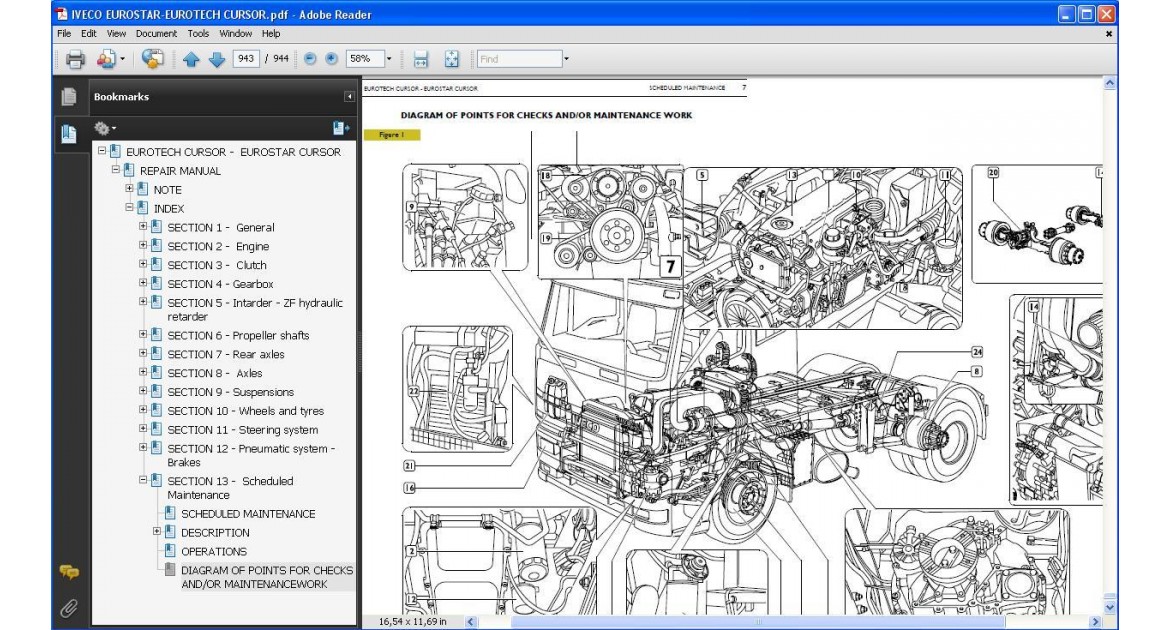Expand SECTION 7 - Rear axles

tap(143, 353)
